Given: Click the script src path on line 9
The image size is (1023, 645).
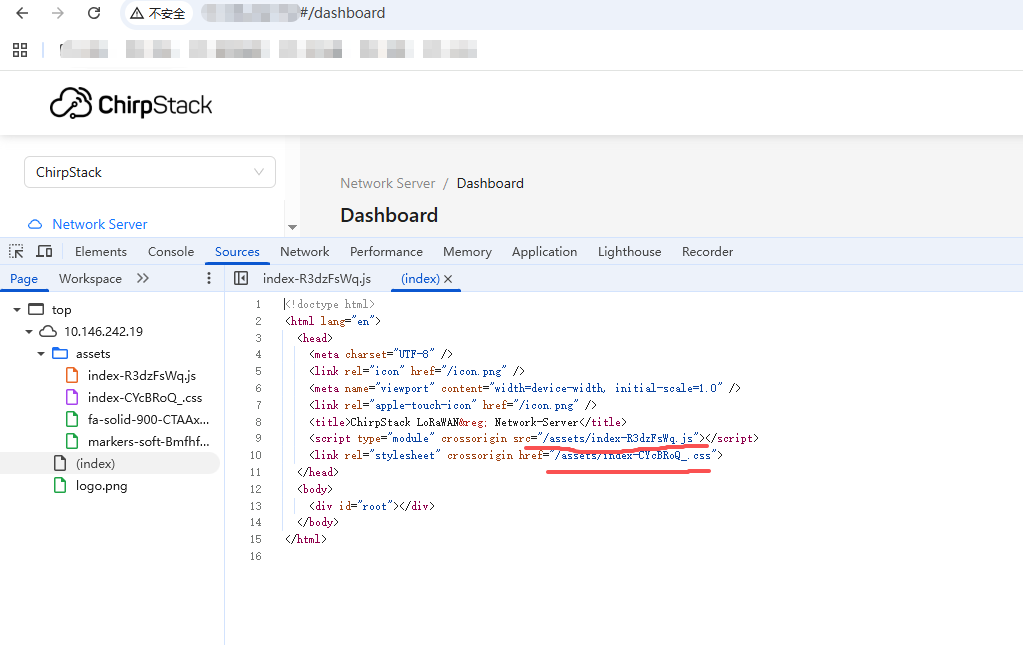Looking at the screenshot, I should (620, 438).
